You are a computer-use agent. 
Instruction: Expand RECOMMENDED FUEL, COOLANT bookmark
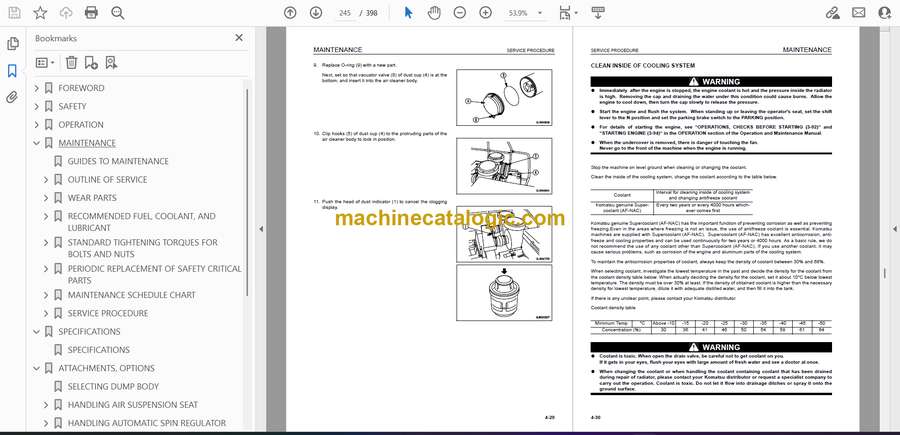pyautogui.click(x=46, y=216)
